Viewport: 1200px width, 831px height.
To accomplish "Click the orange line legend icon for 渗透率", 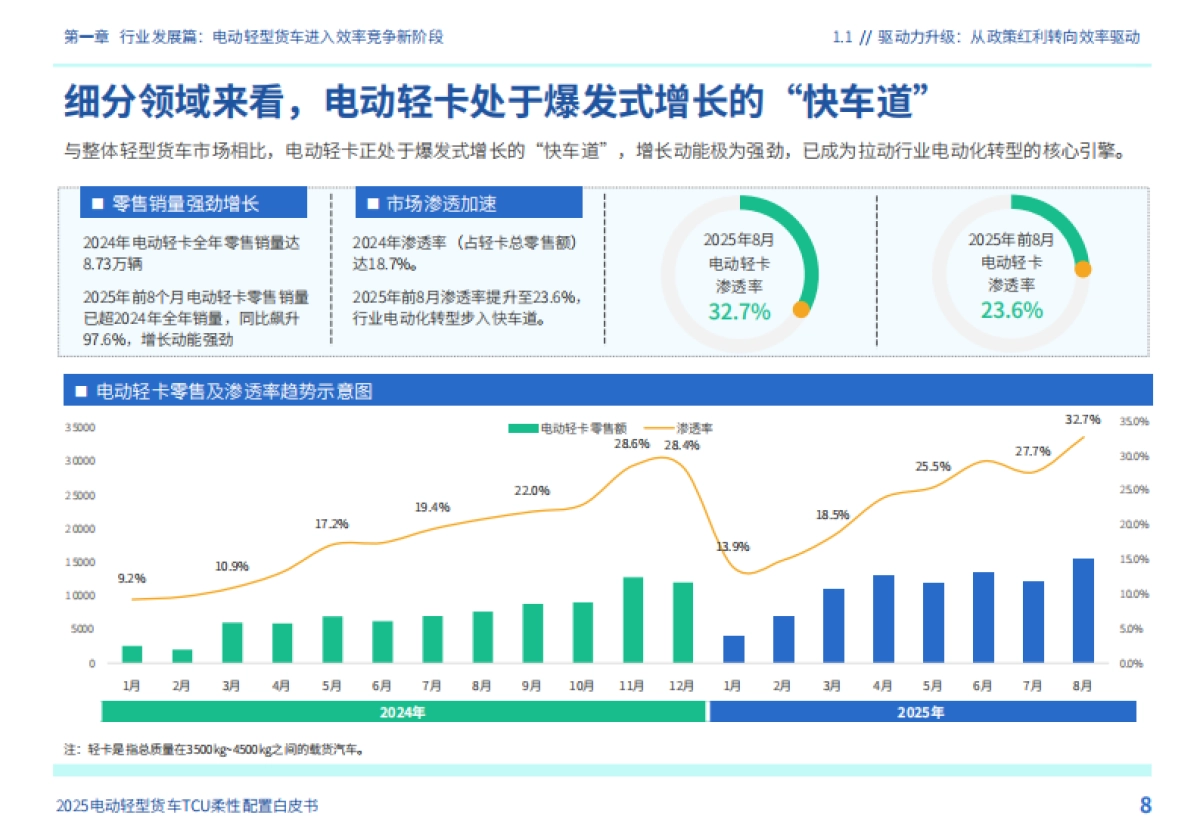I will pos(659,427).
